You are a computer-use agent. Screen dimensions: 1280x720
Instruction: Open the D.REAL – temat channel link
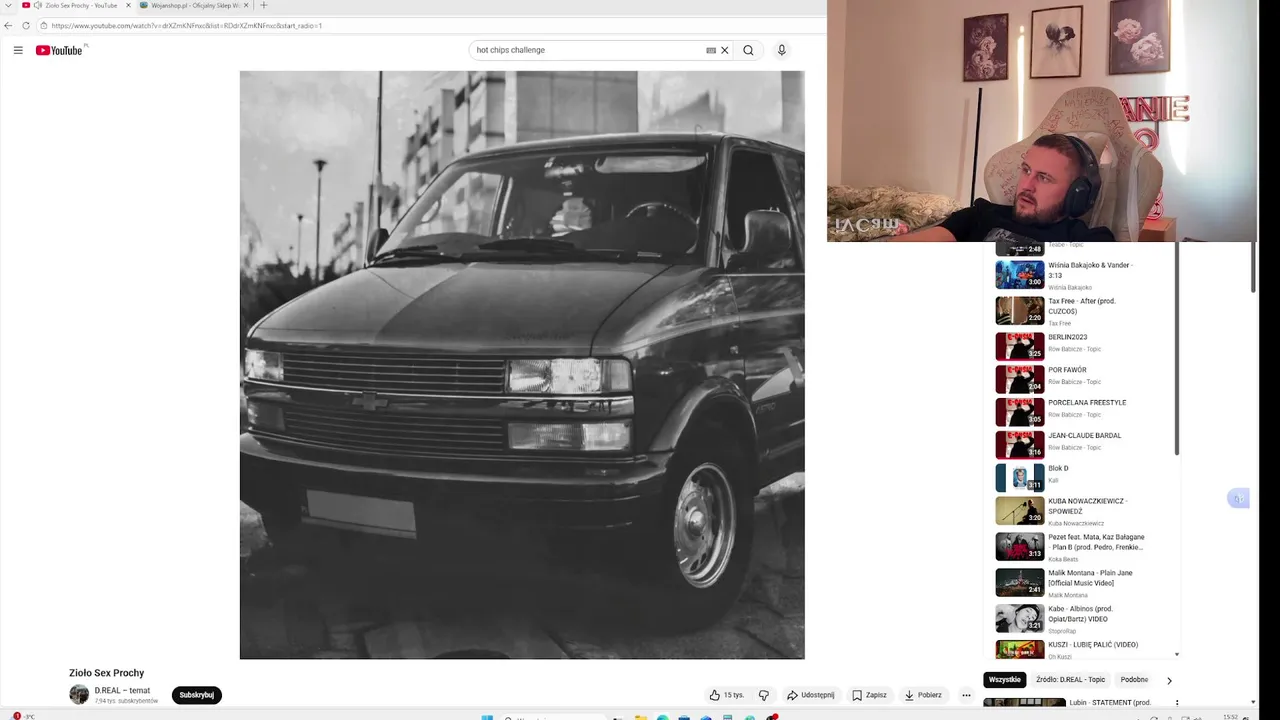click(x=122, y=690)
